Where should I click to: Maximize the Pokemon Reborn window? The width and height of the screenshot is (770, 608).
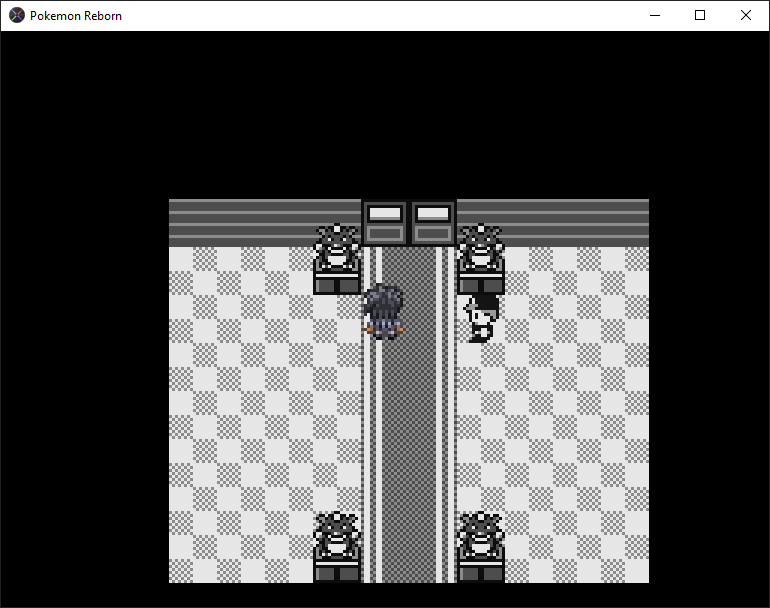click(x=700, y=15)
